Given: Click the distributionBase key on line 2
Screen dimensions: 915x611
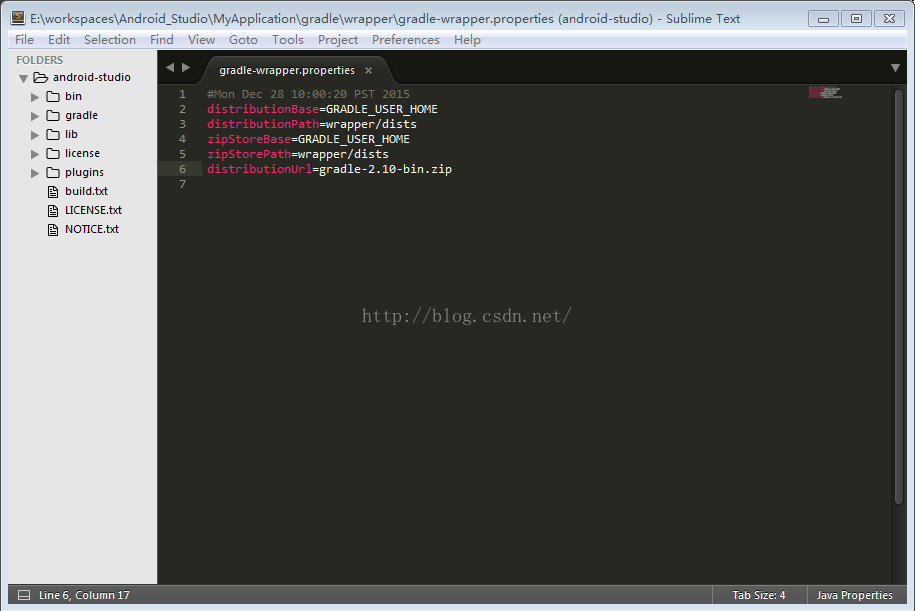Looking at the screenshot, I should coord(263,109).
